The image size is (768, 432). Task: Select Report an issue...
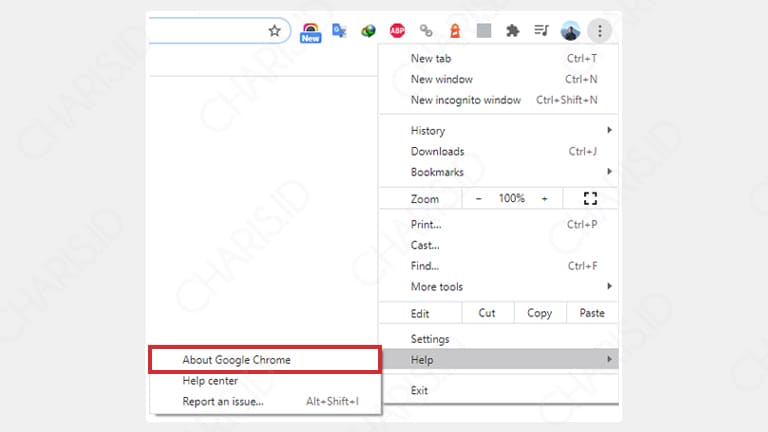click(x=265, y=401)
